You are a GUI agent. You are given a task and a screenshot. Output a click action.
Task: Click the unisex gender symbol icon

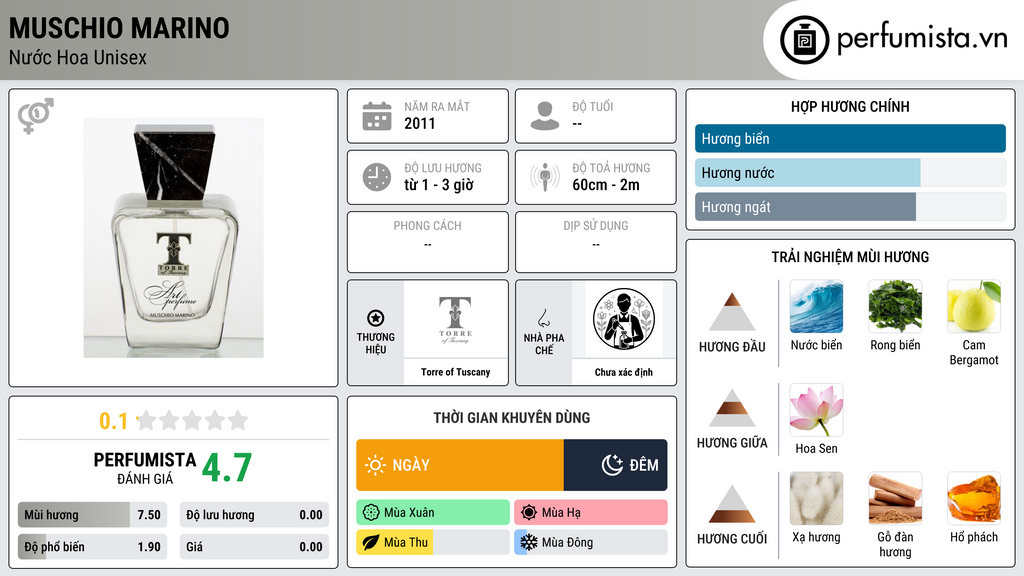pyautogui.click(x=36, y=116)
